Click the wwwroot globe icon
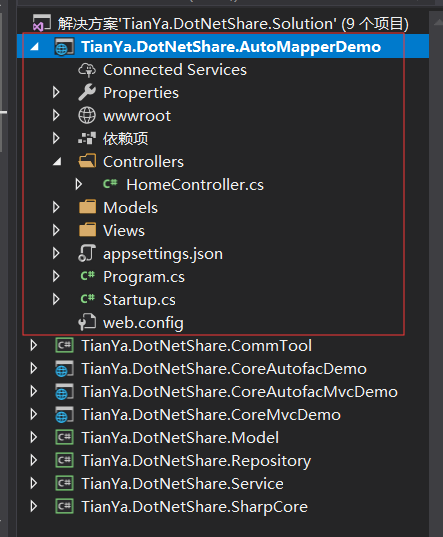The height and width of the screenshot is (537, 443). click(87, 115)
